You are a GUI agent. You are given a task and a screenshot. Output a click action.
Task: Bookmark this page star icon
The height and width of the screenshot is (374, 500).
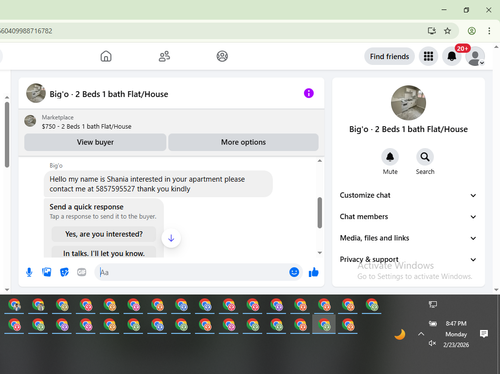point(447,31)
